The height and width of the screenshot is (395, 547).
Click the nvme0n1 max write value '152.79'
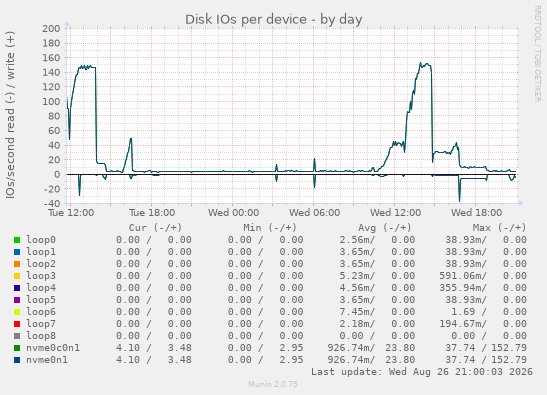point(509,359)
